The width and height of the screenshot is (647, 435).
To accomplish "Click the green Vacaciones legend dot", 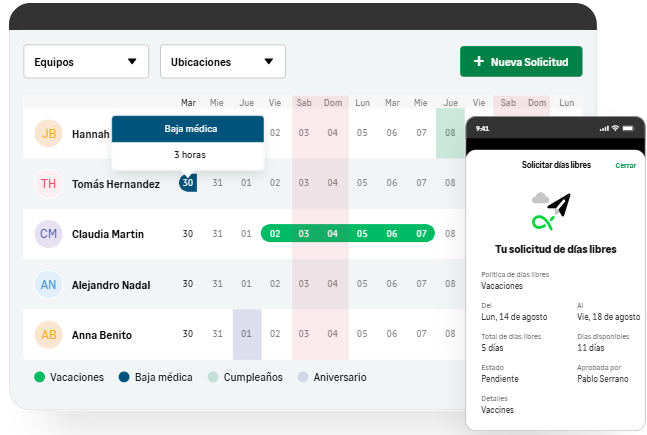I will 39,378.
